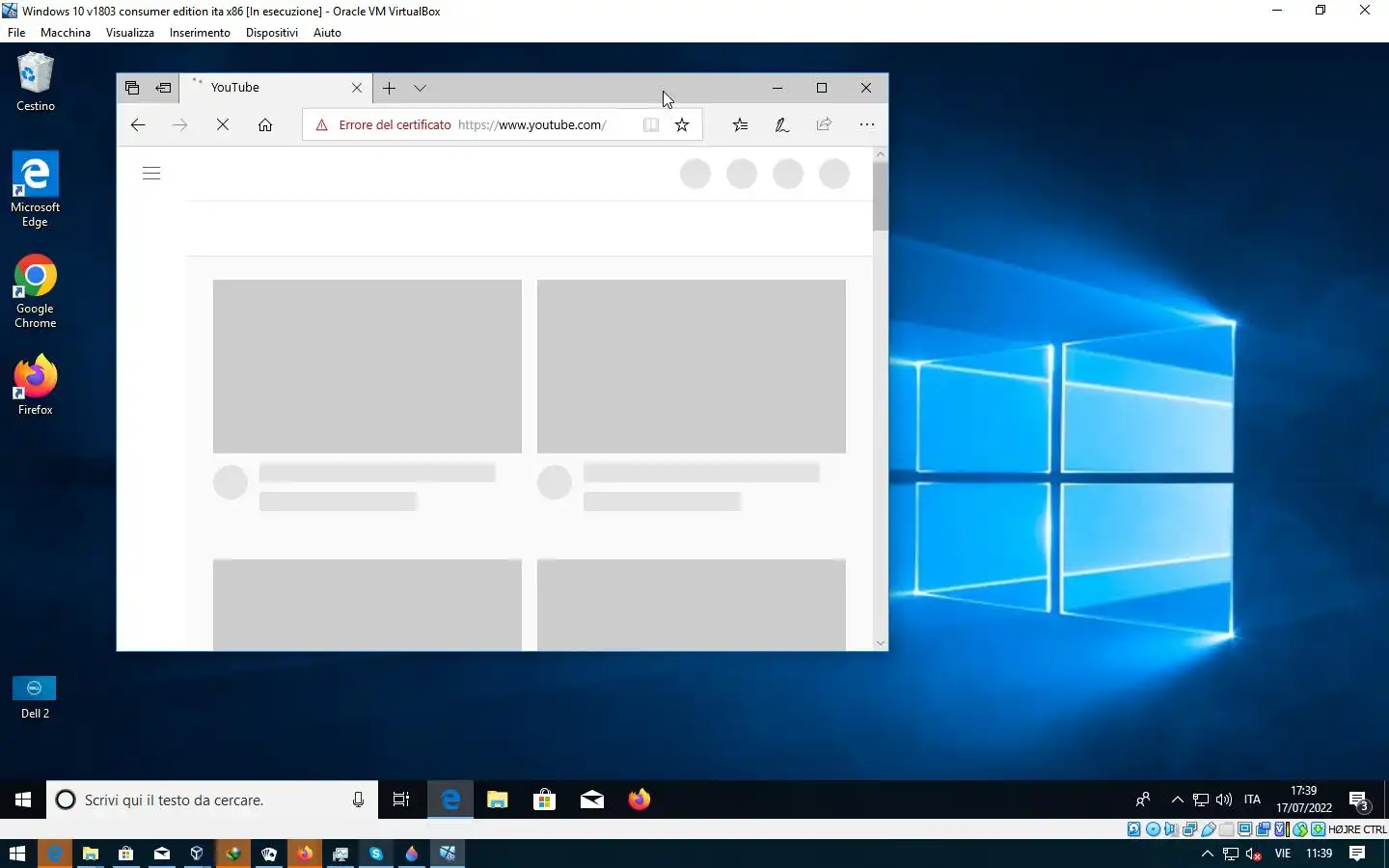Open guest Action Center with 3 notifications
Viewport: 1389px width, 868px height.
[x=1359, y=800]
